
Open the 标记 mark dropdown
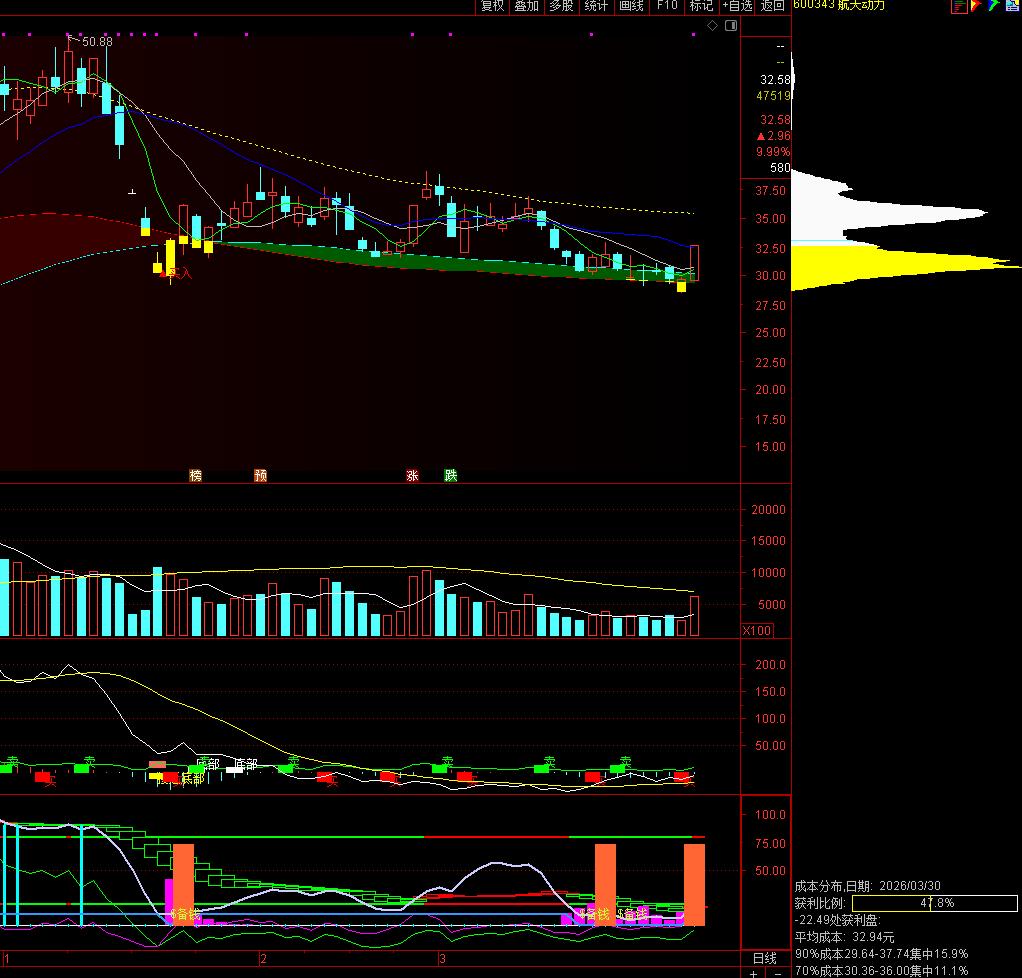click(x=701, y=6)
